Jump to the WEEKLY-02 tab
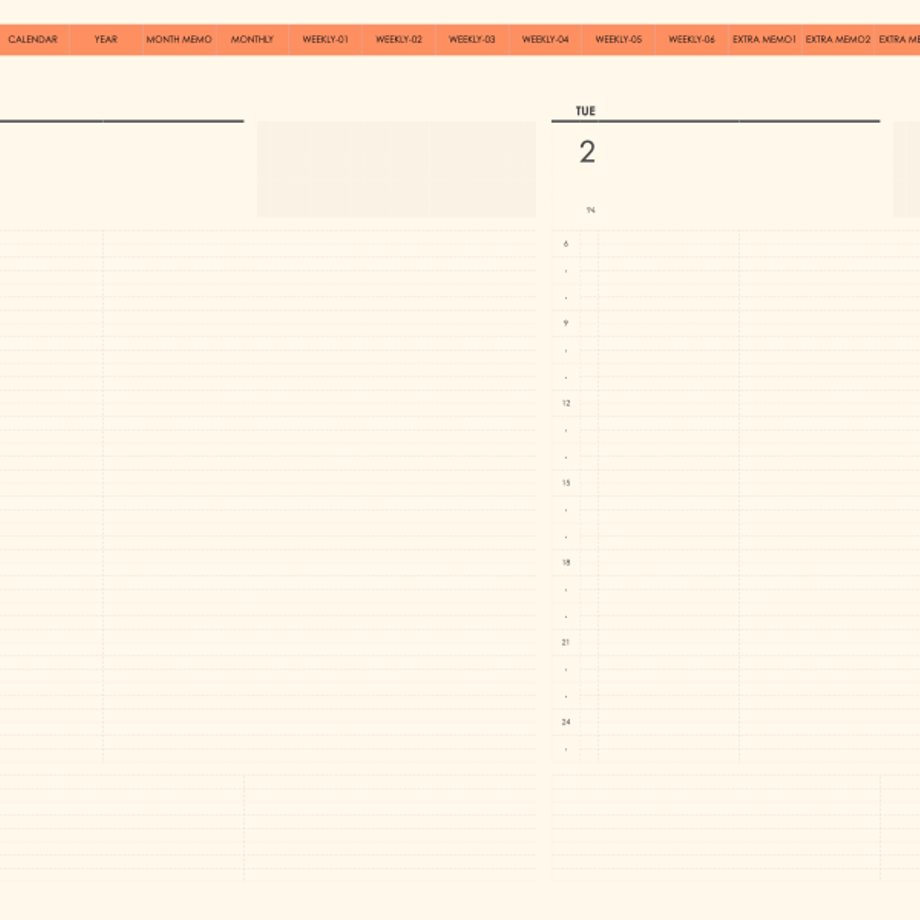The image size is (920, 920). point(399,39)
